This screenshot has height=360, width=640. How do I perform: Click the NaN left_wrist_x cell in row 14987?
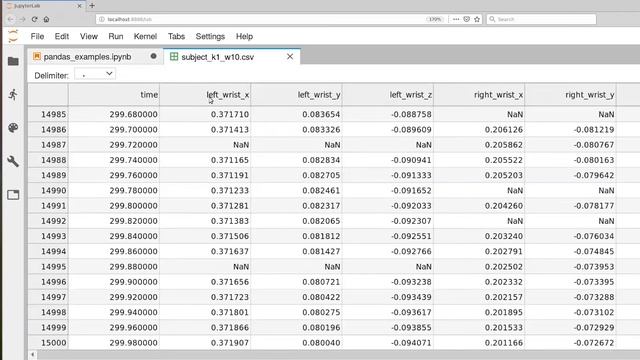(x=205, y=145)
